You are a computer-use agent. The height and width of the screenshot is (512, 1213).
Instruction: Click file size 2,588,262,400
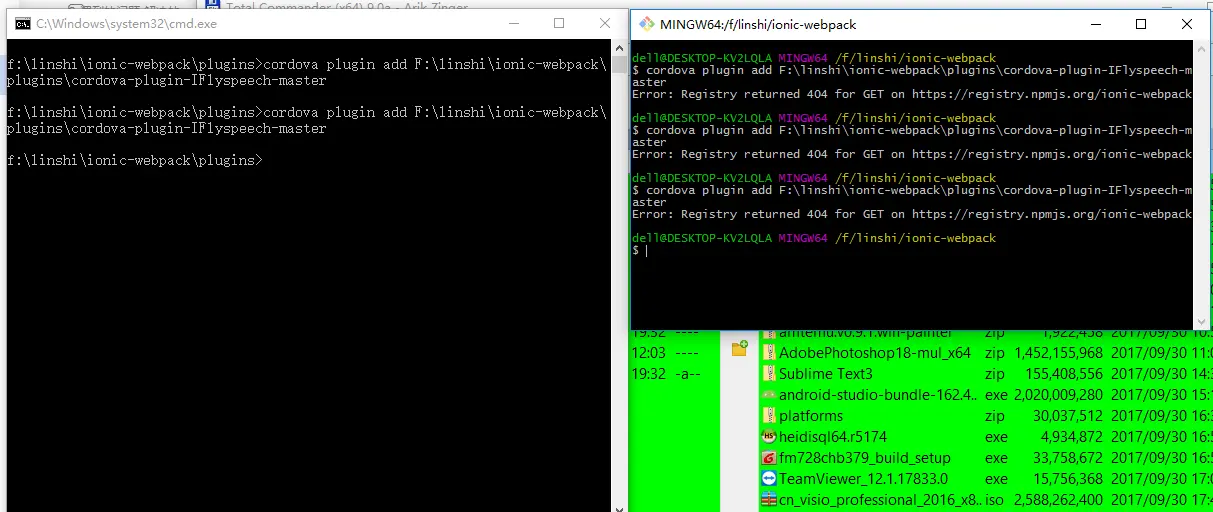click(1058, 500)
